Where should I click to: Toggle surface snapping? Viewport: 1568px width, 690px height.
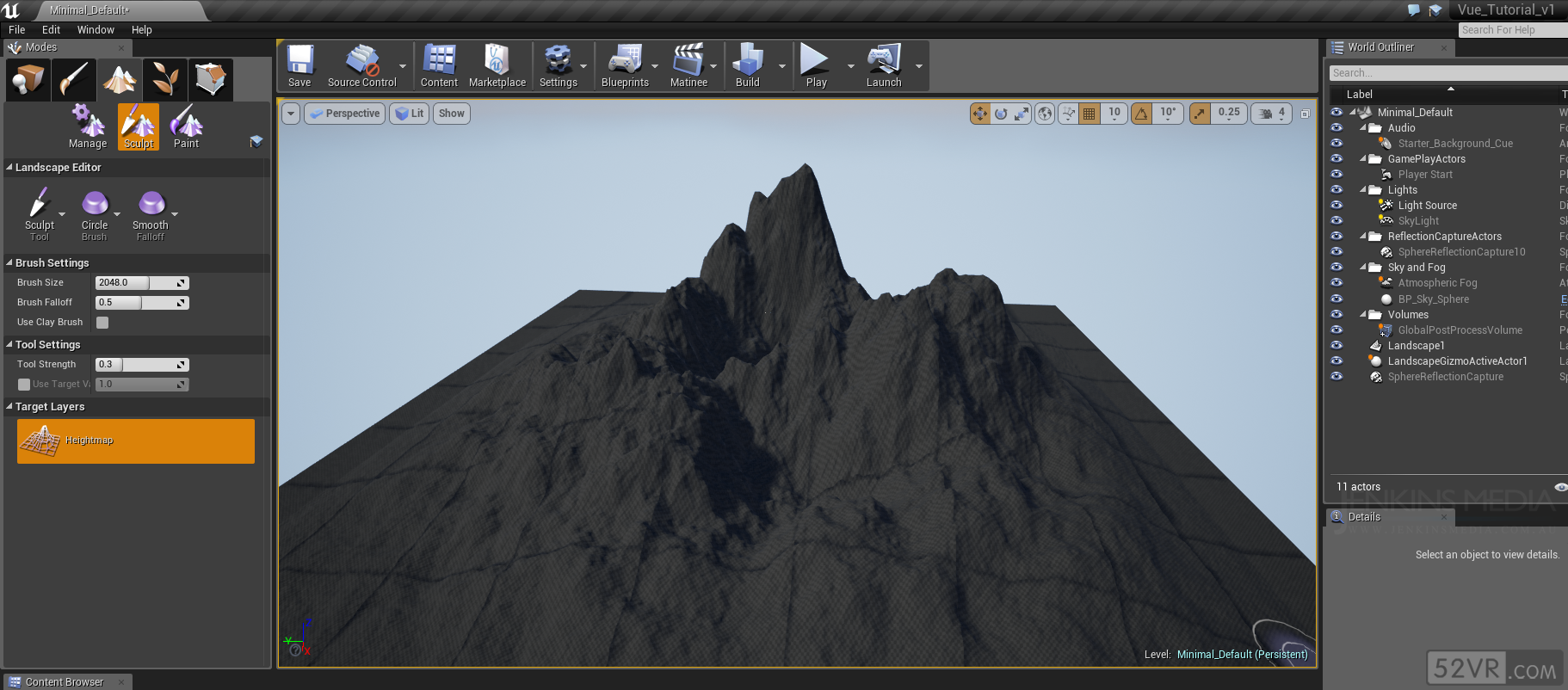(x=1068, y=114)
